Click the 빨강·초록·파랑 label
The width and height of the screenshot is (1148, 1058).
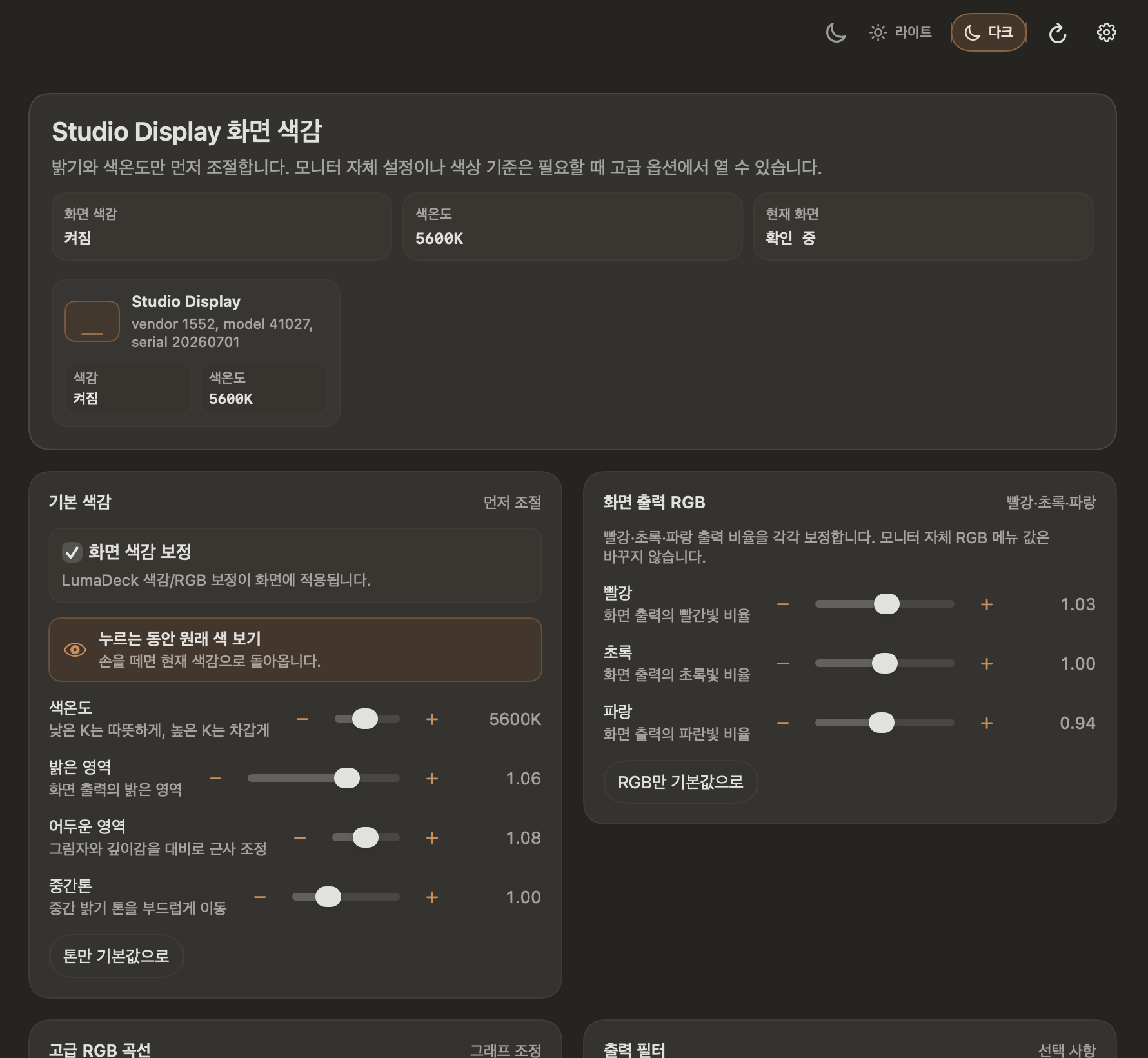(x=1051, y=503)
